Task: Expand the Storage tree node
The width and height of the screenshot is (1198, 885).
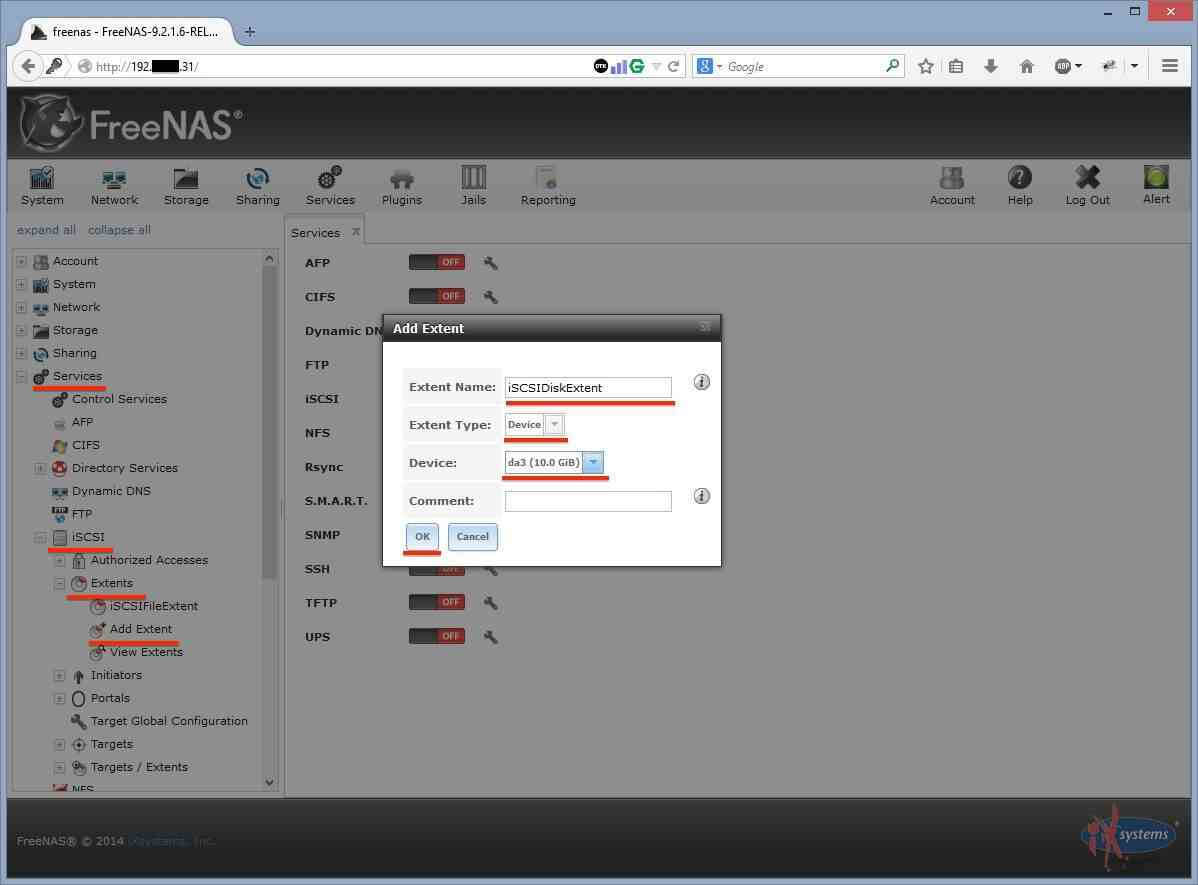Action: (21, 331)
